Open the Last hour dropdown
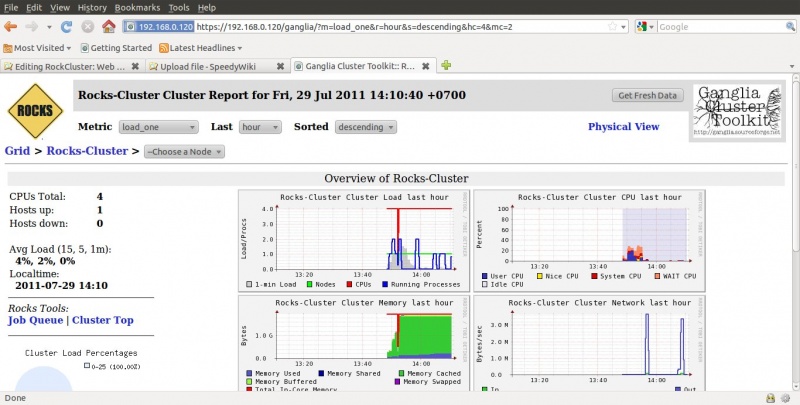Screen dimensions: 800x405 click(260, 127)
